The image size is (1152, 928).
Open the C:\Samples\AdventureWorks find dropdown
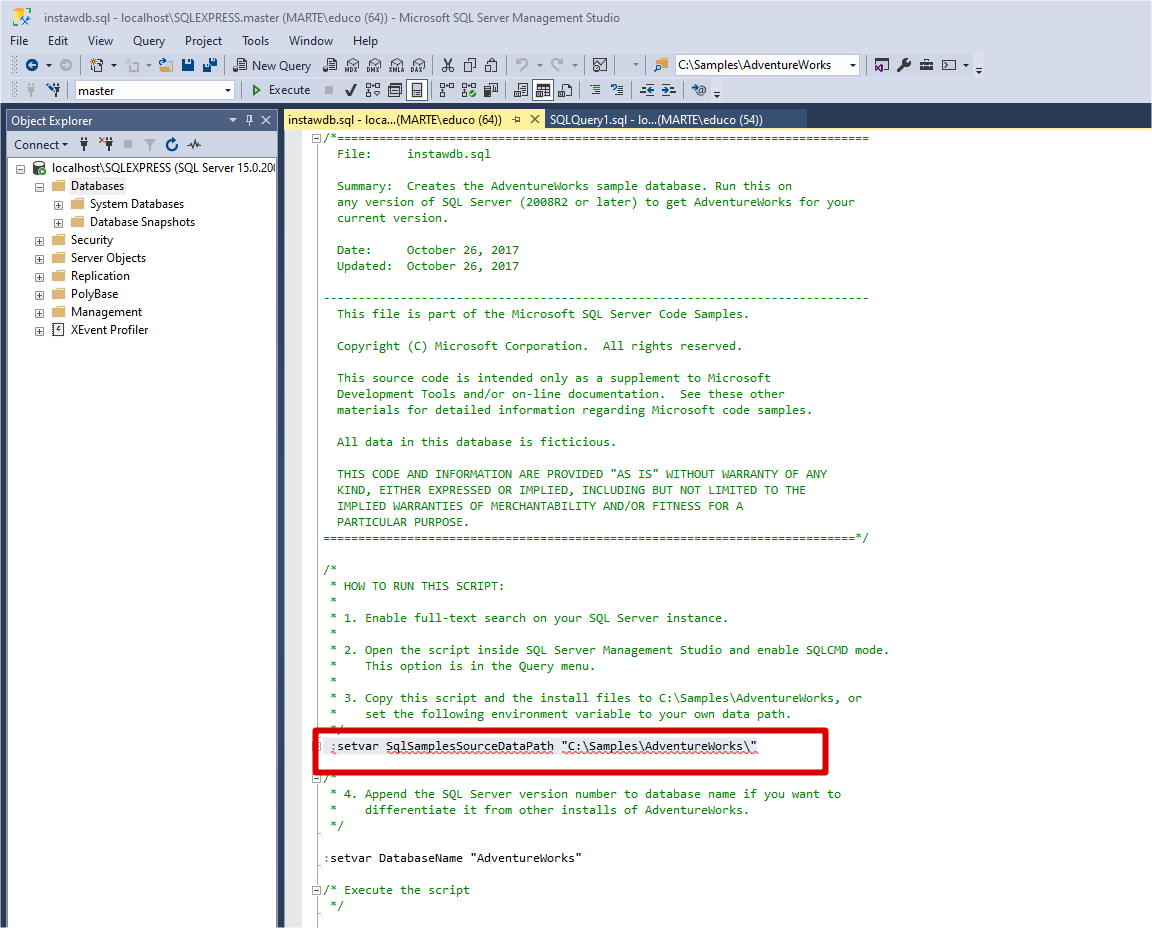pyautogui.click(x=852, y=65)
